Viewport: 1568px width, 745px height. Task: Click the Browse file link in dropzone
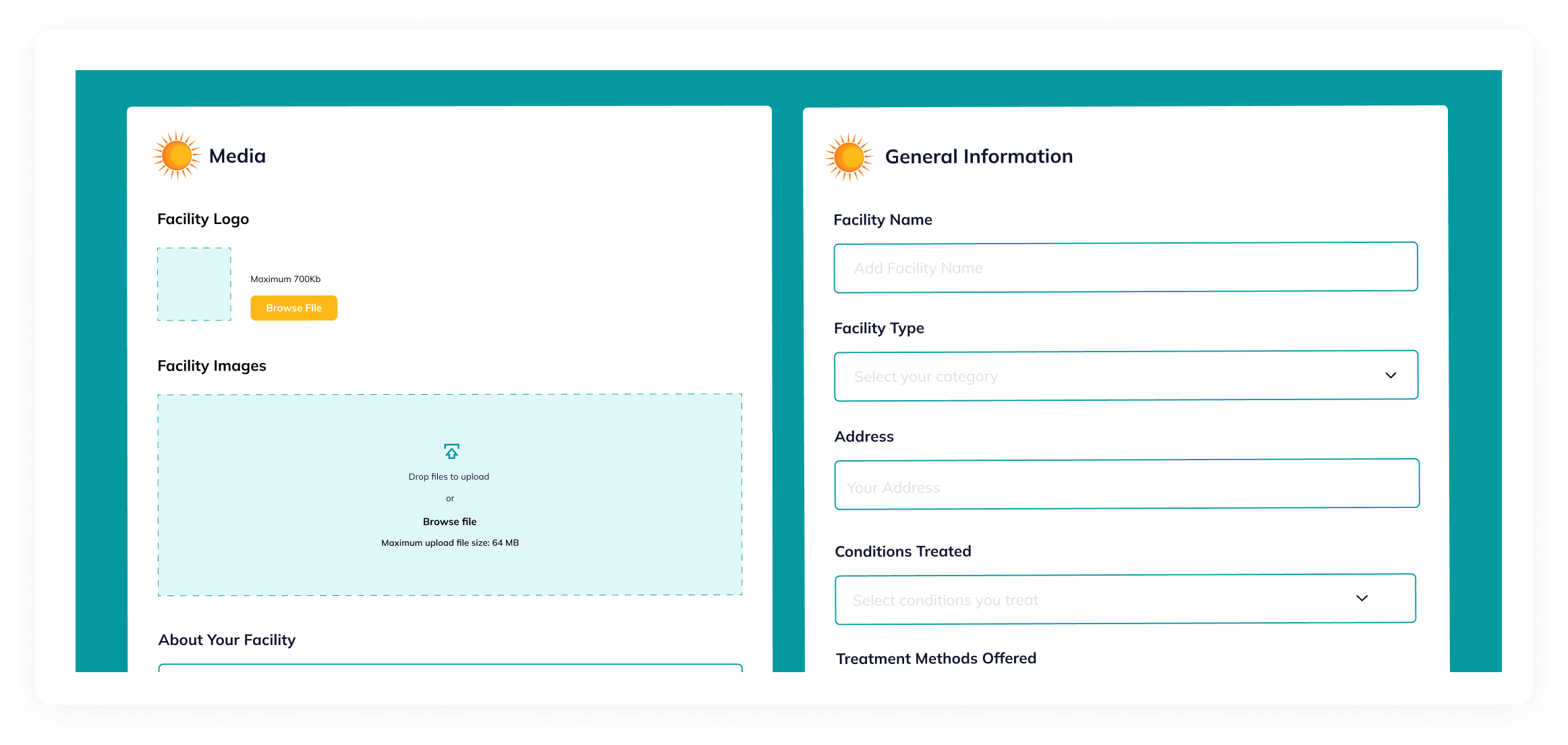[x=449, y=522]
